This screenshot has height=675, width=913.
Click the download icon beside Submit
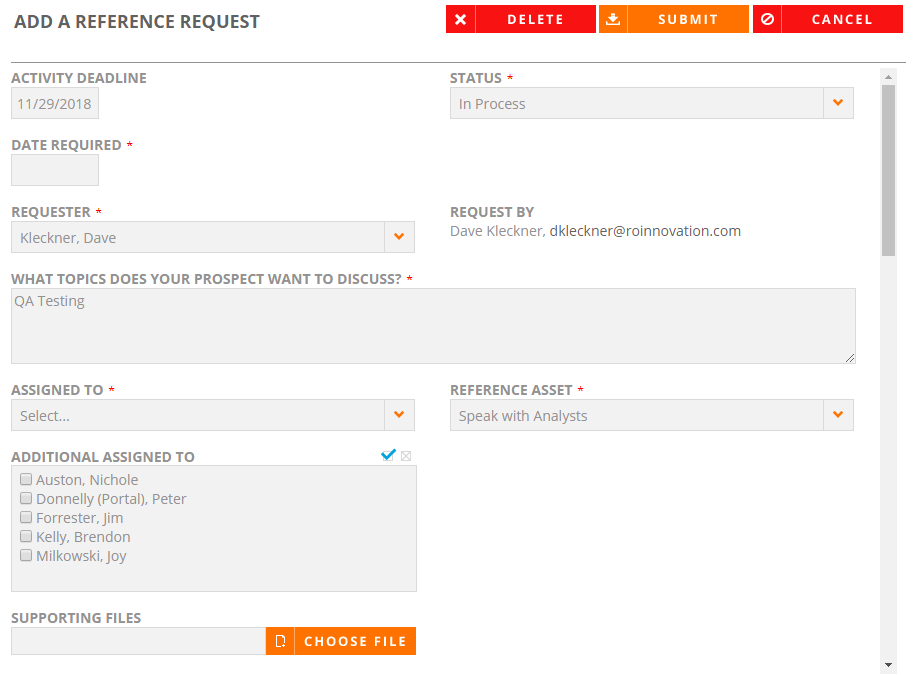click(x=613, y=19)
